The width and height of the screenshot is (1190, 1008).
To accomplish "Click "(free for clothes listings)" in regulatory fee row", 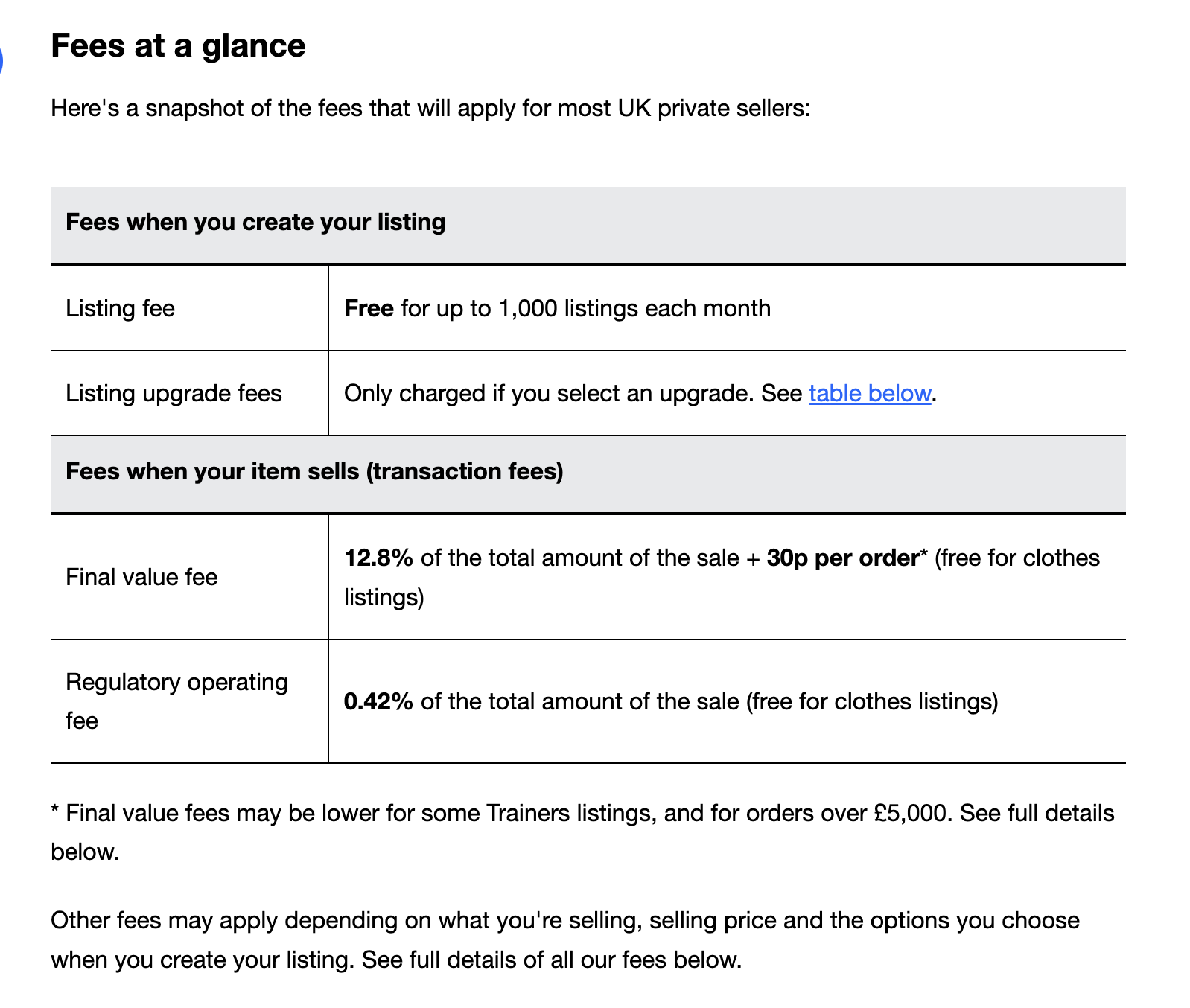I will 871,701.
